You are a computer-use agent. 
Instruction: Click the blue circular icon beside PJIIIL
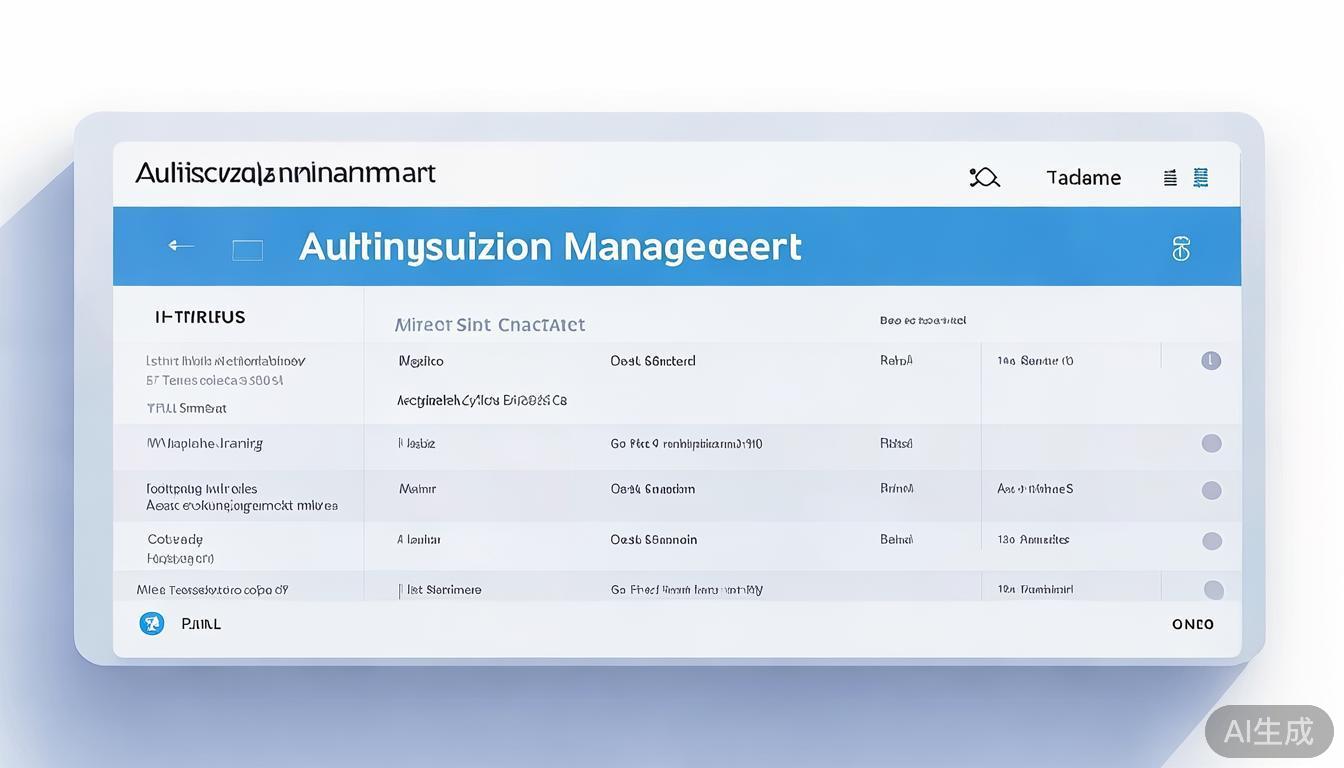[x=152, y=624]
